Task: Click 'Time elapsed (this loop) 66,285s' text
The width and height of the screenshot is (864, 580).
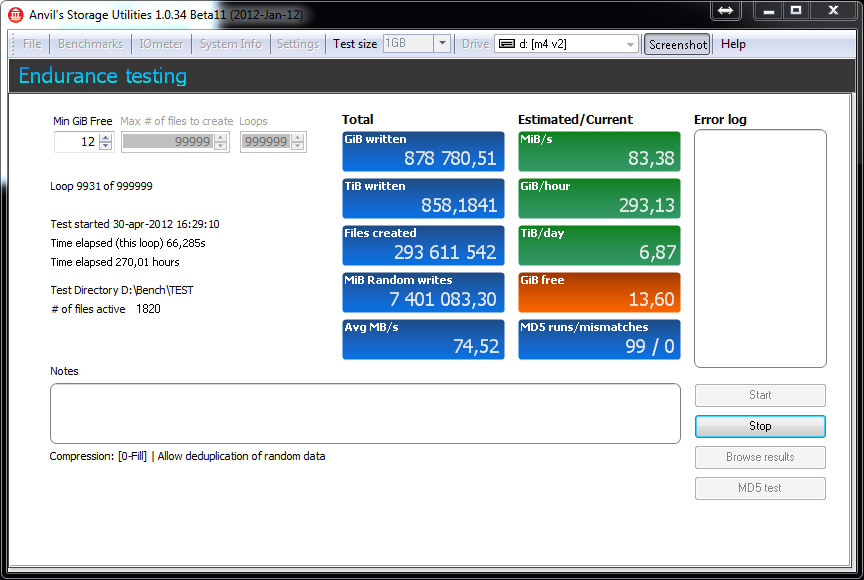Action: click(x=128, y=243)
